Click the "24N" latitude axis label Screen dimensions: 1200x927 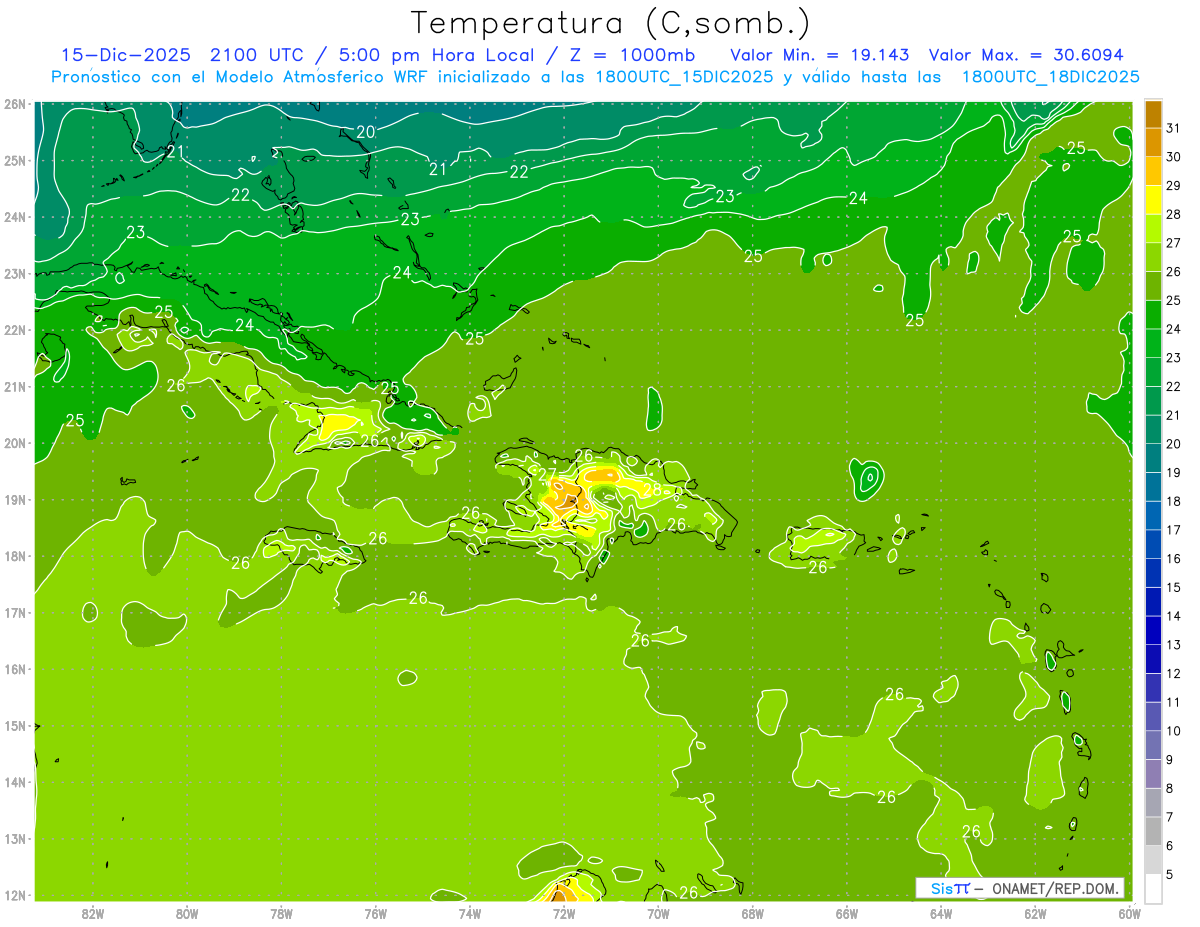tap(14, 217)
